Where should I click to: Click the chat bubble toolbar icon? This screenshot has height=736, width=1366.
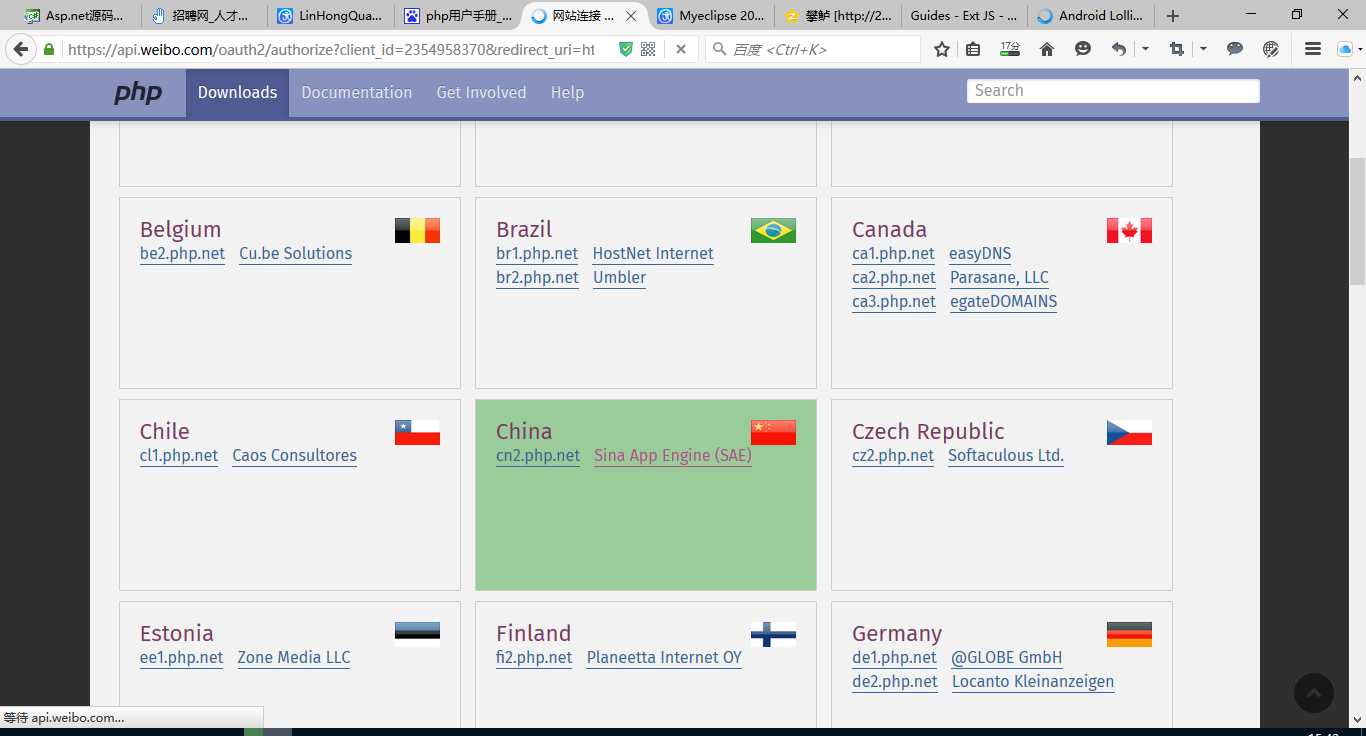coord(1235,49)
